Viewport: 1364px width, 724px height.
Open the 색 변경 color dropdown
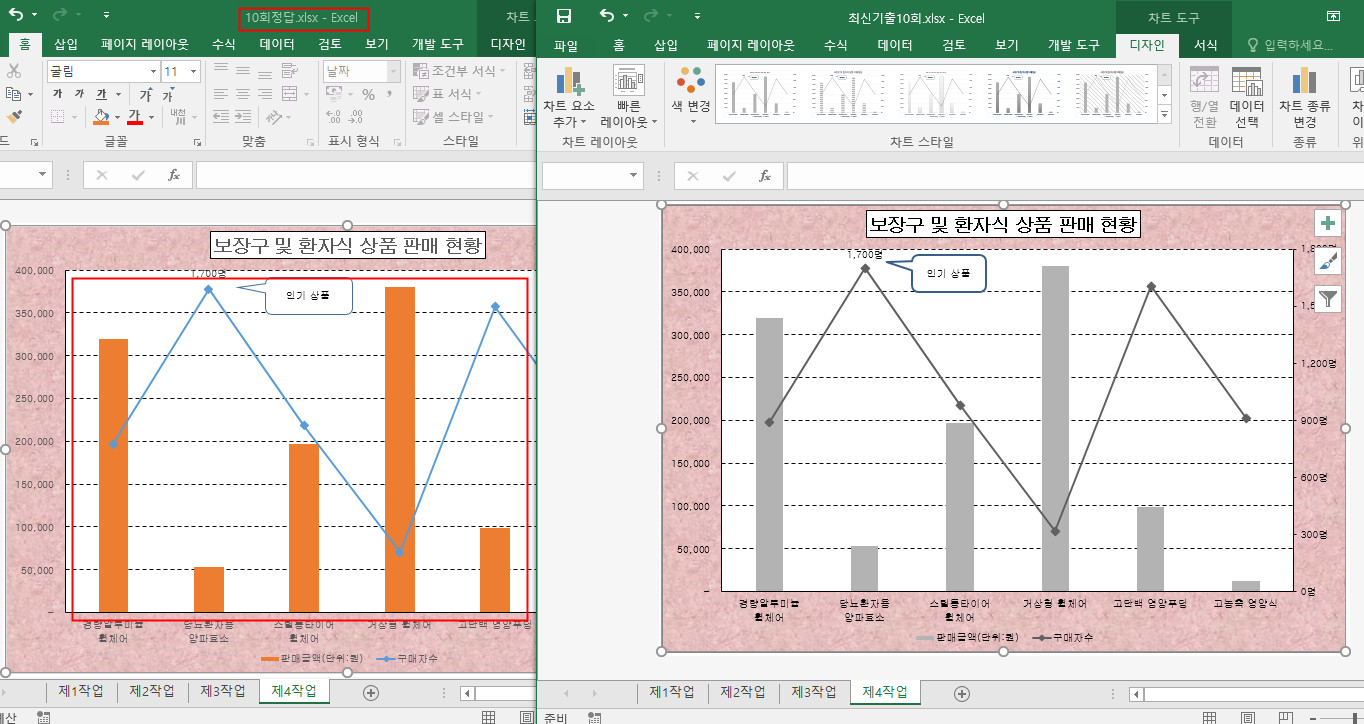(x=691, y=99)
